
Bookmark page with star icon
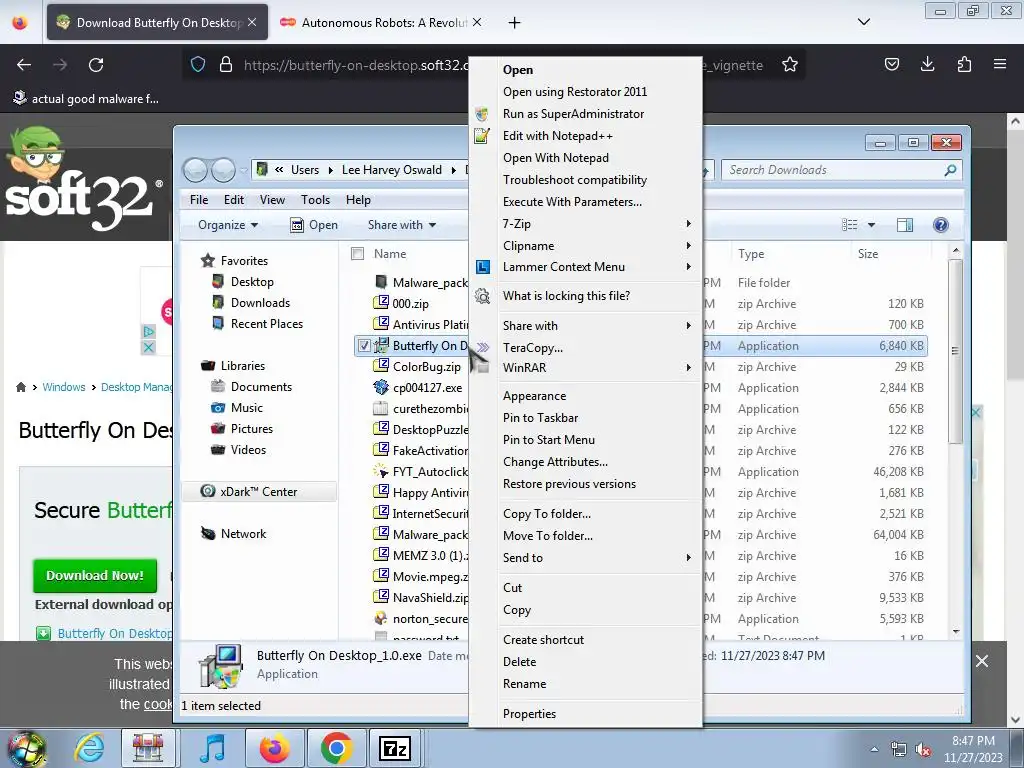[x=790, y=65]
